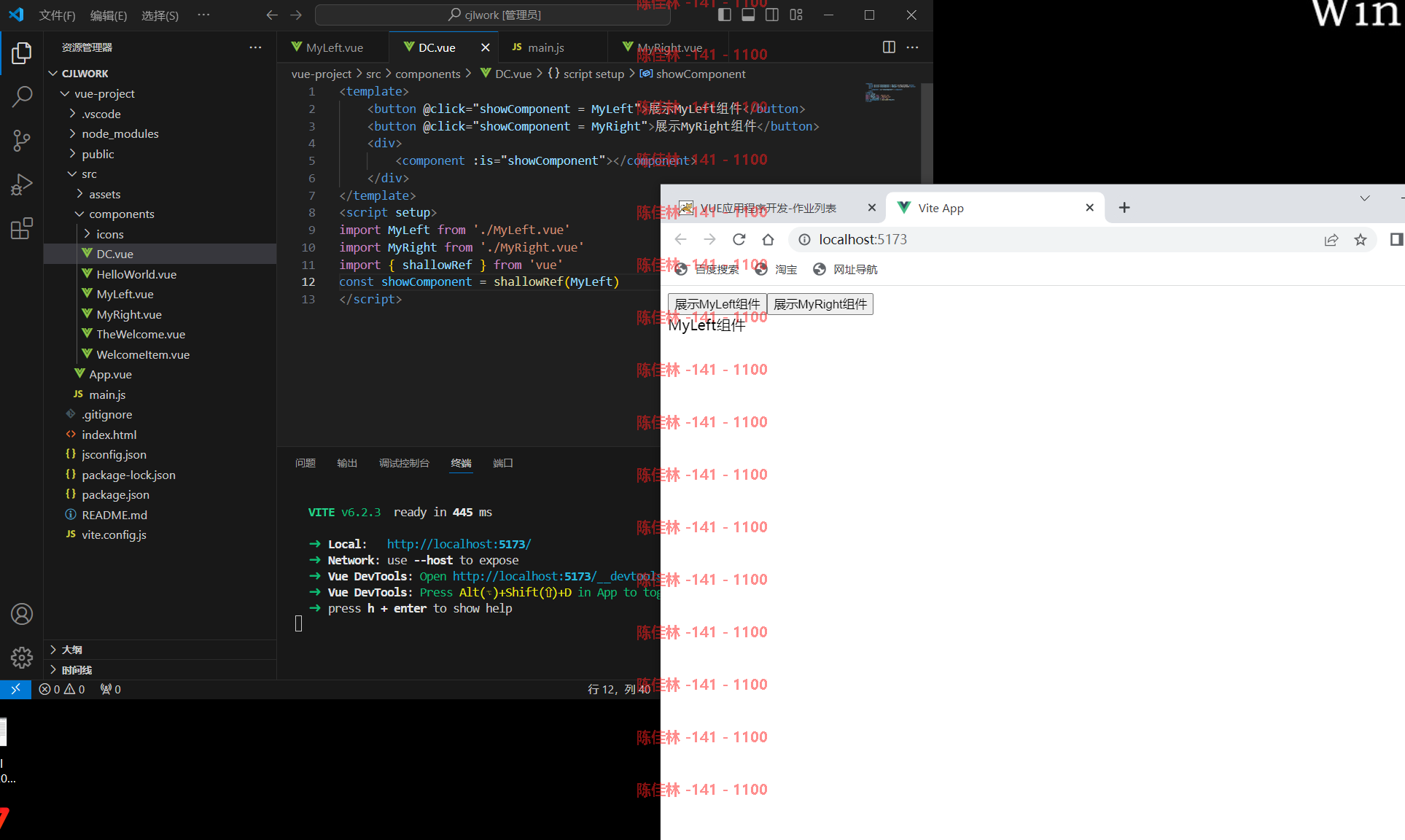The image size is (1405, 840).
Task: Open the Extensions view
Action: click(x=22, y=228)
